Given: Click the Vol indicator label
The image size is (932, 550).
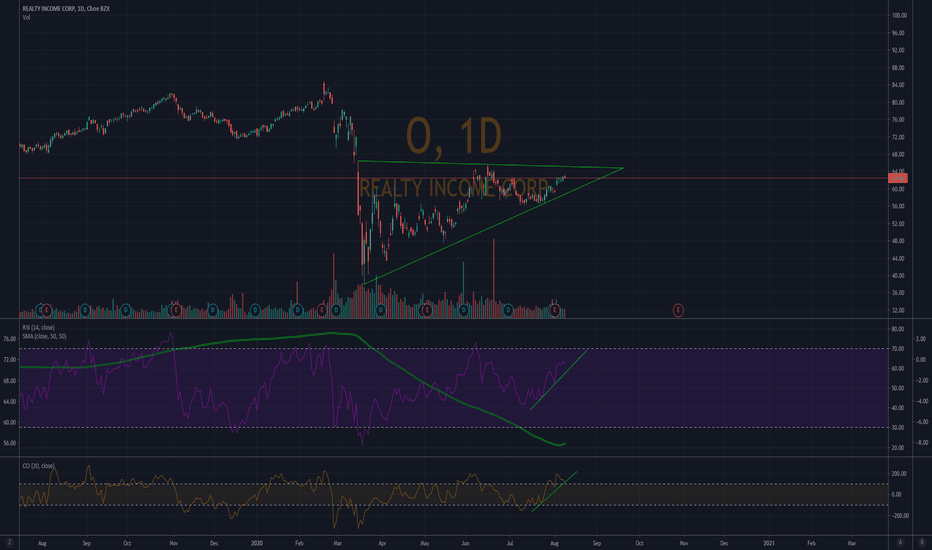Looking at the screenshot, I should coord(26,18).
